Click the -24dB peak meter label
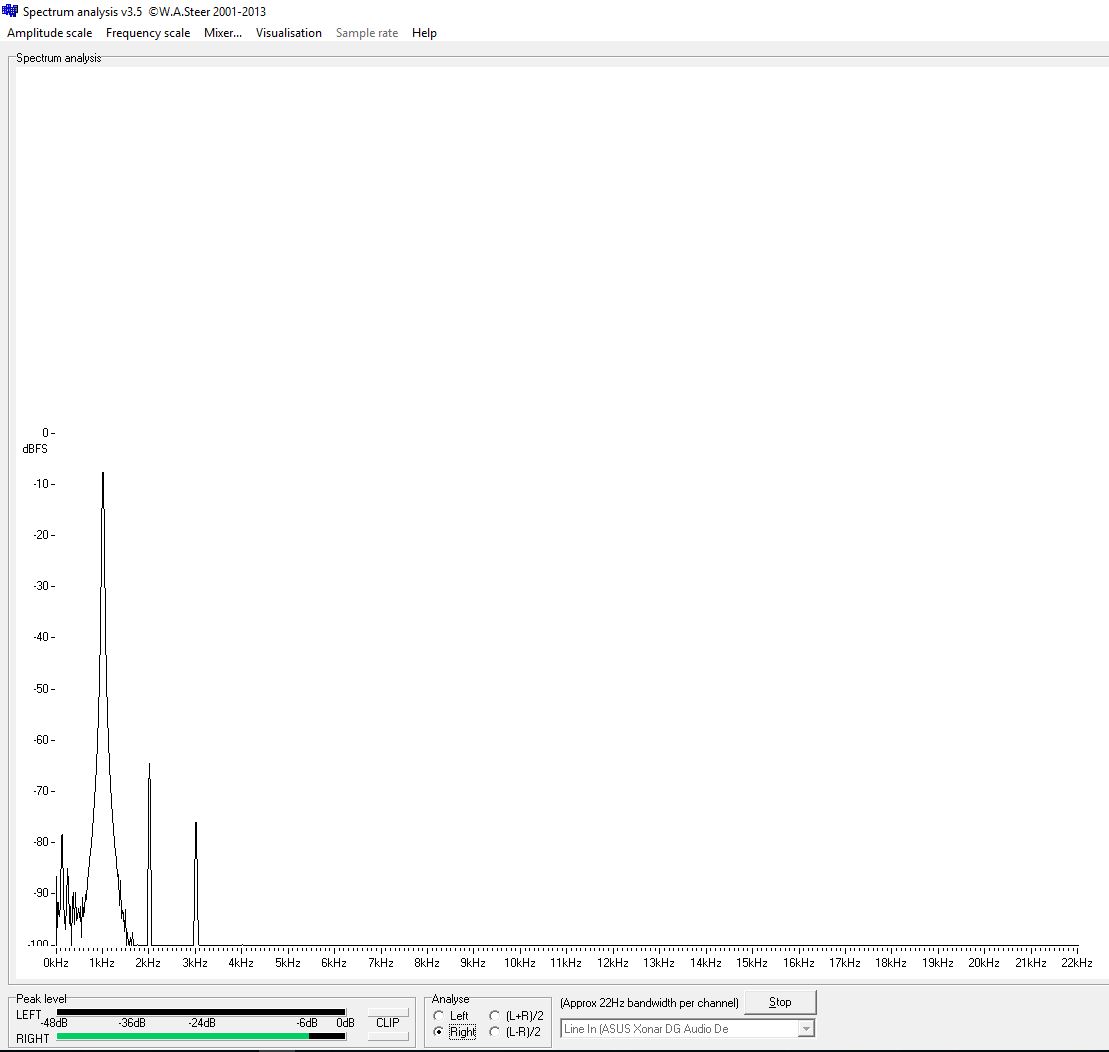Screen dimensions: 1109x1052 [202, 1023]
